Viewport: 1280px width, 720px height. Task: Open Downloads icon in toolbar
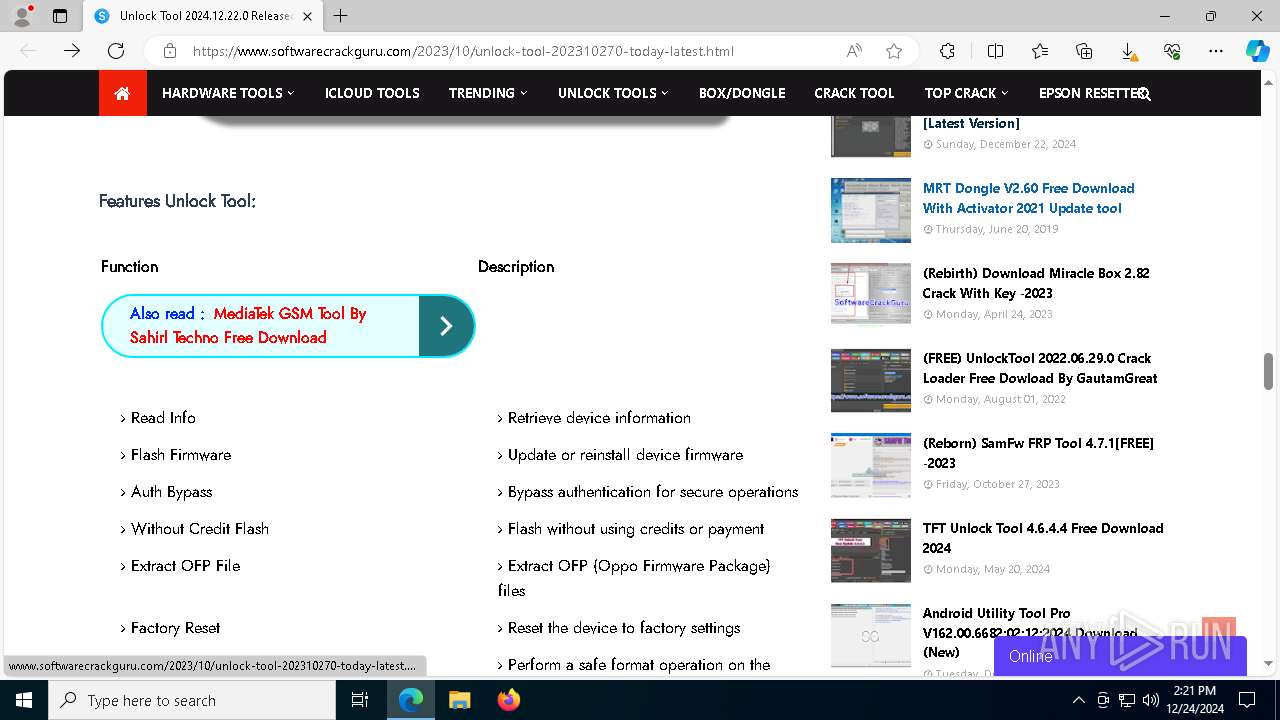pos(1128,51)
